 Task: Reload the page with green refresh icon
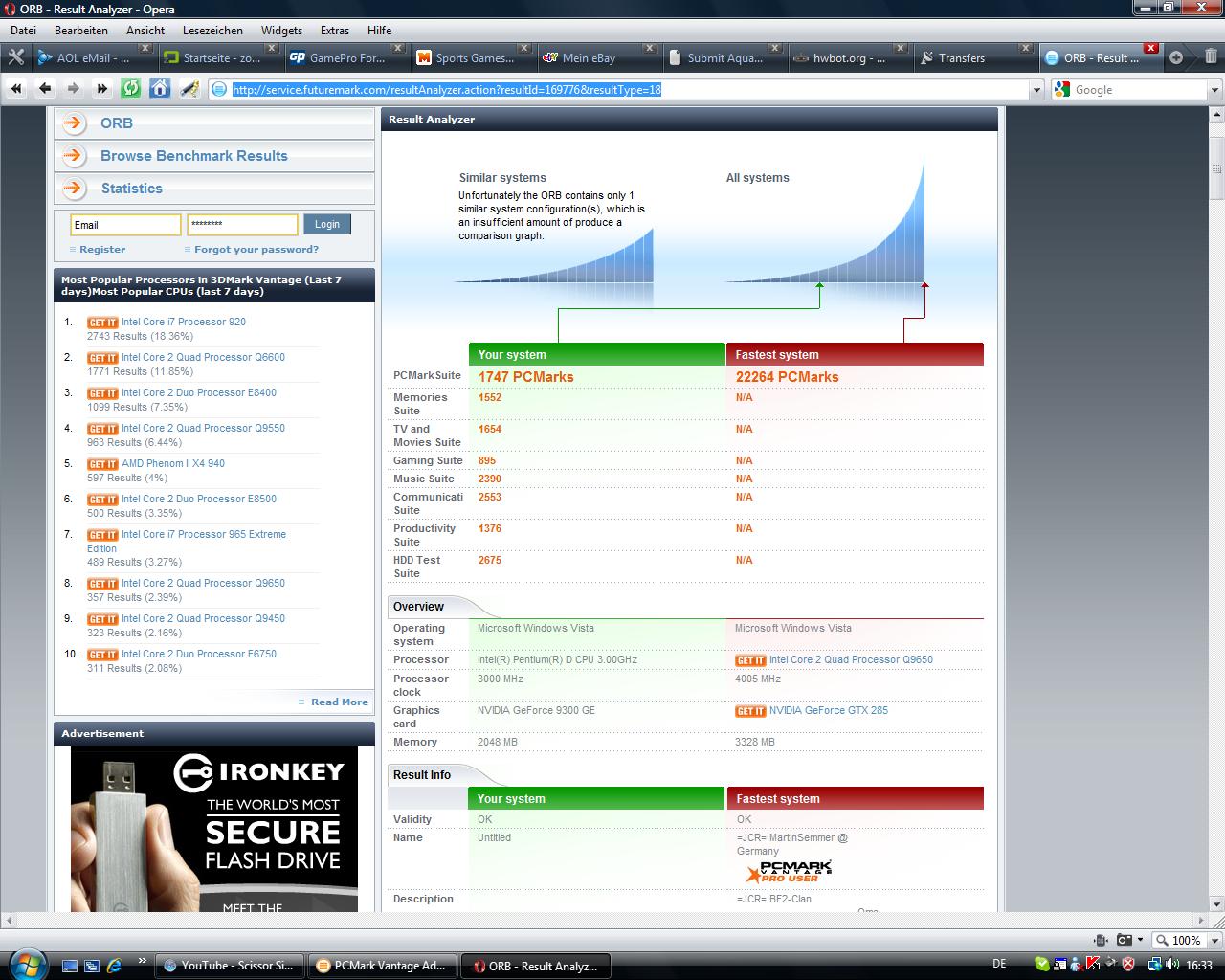[x=131, y=89]
